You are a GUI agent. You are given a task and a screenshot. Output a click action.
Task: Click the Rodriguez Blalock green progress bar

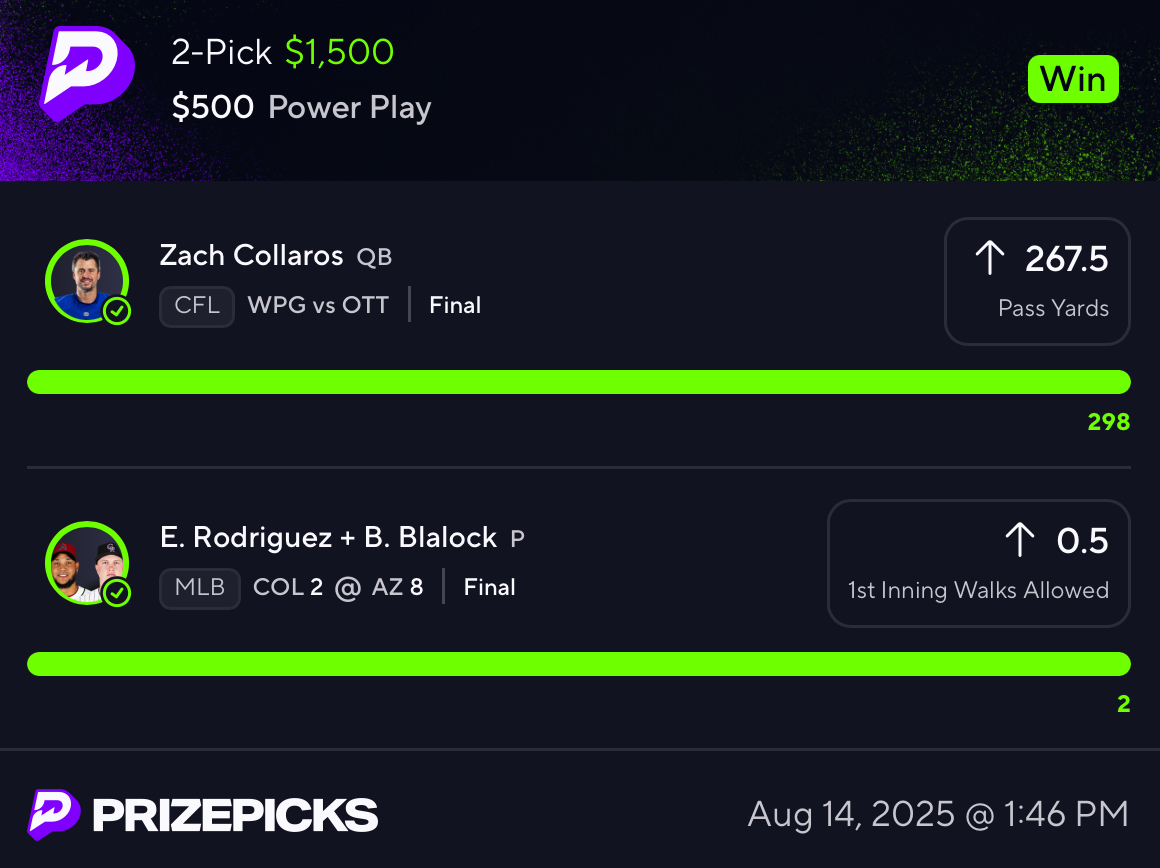(x=579, y=664)
